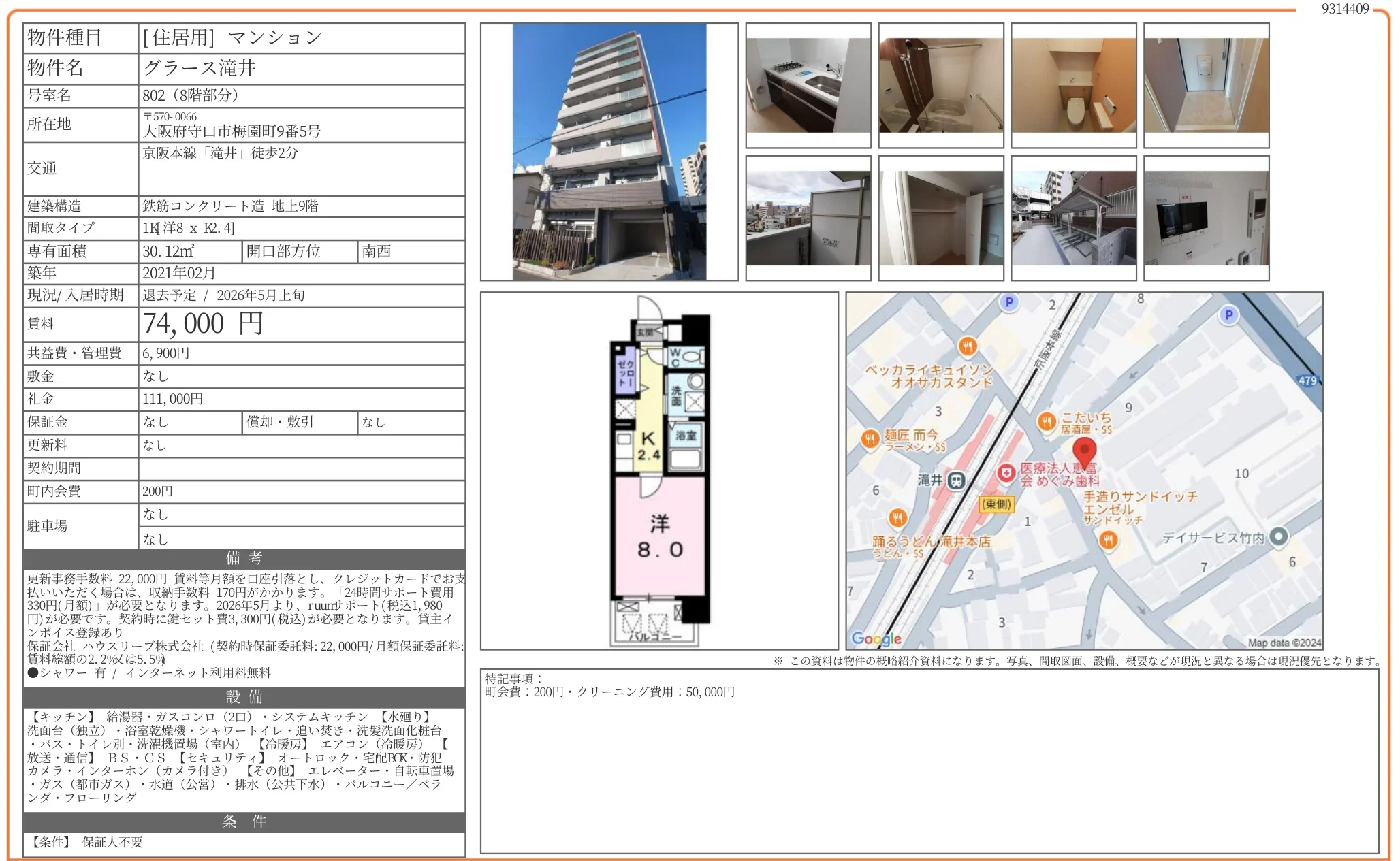This screenshot has height=861, width=1400.
Task: Click 踊るうどん滝井本店 restaurant marker
Action: coord(897,519)
